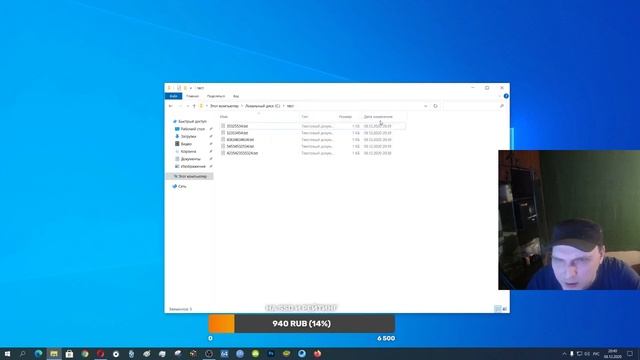Show hidden tray icons chevron
Viewport: 640px width, 360px height.
coord(564,354)
